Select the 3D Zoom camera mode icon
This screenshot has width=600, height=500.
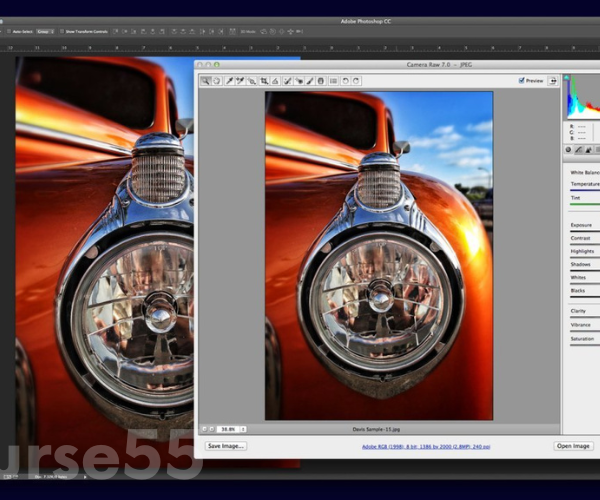coord(300,31)
